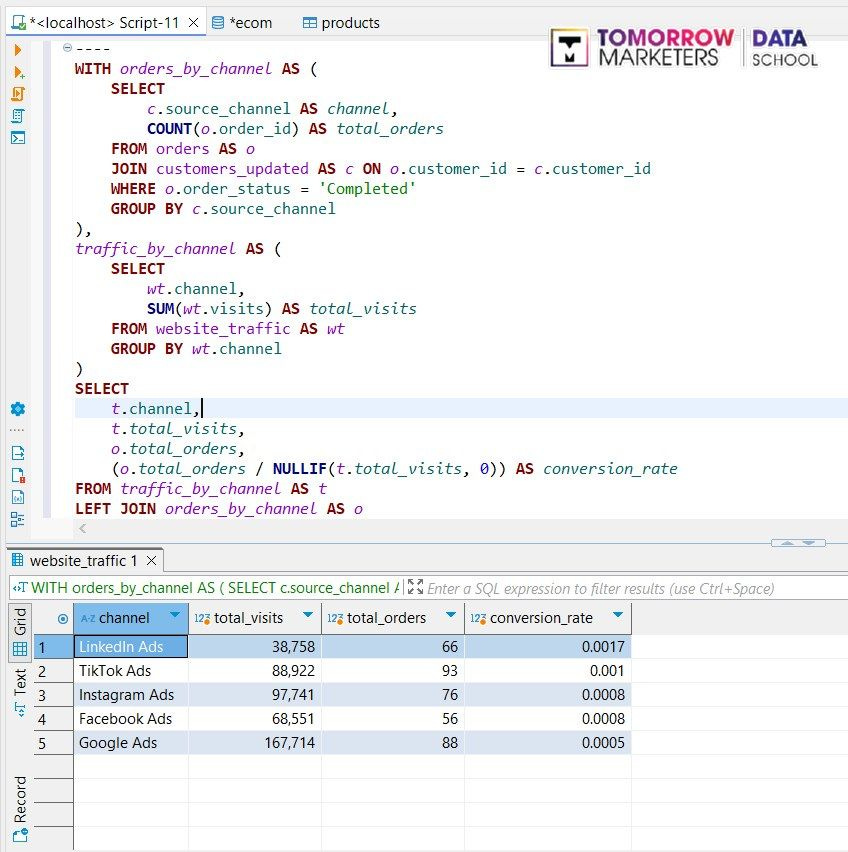Click the database icon on the ecom tab
The height and width of the screenshot is (852, 848).
coord(218,23)
